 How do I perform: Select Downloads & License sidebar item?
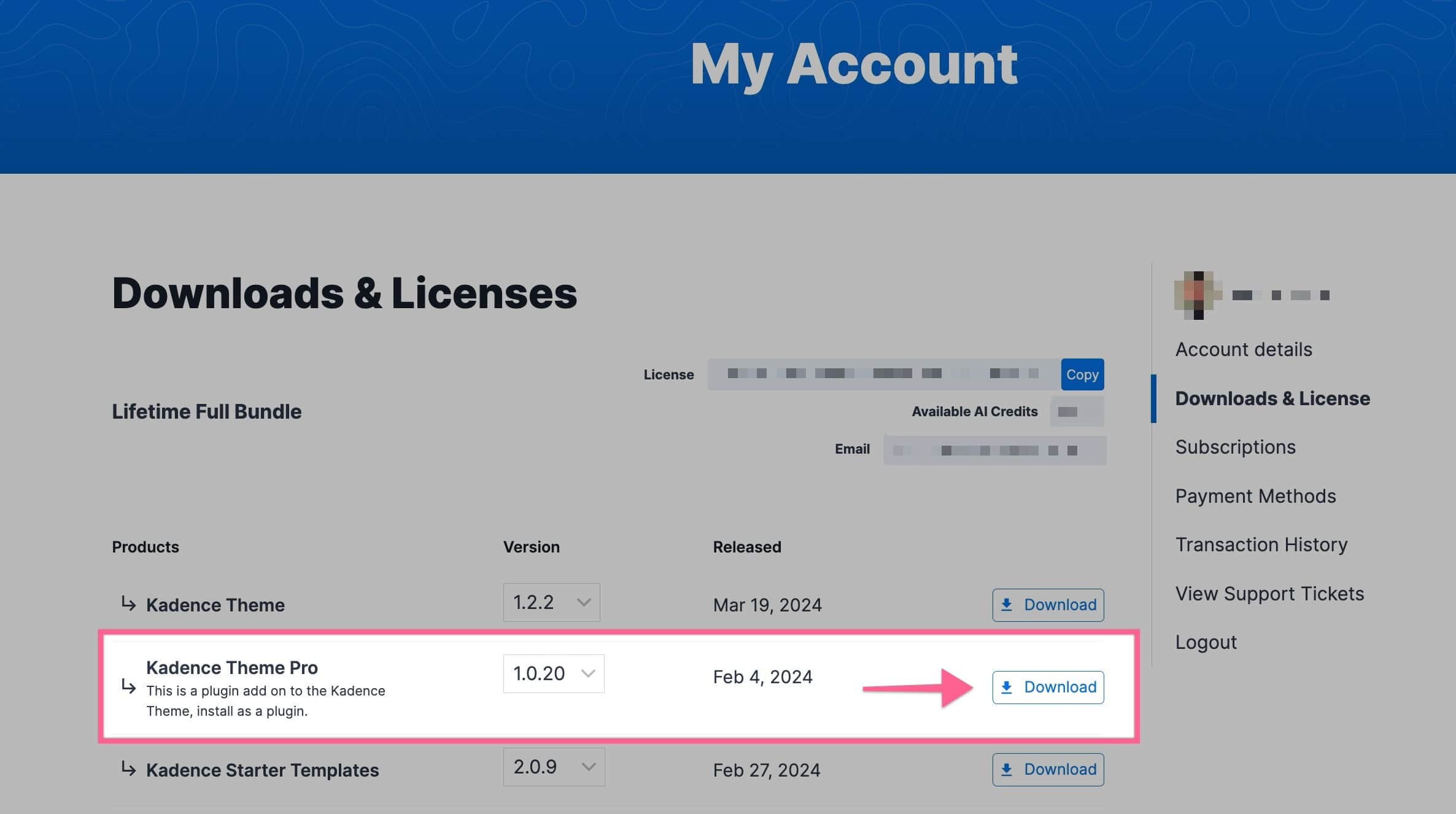point(1272,399)
